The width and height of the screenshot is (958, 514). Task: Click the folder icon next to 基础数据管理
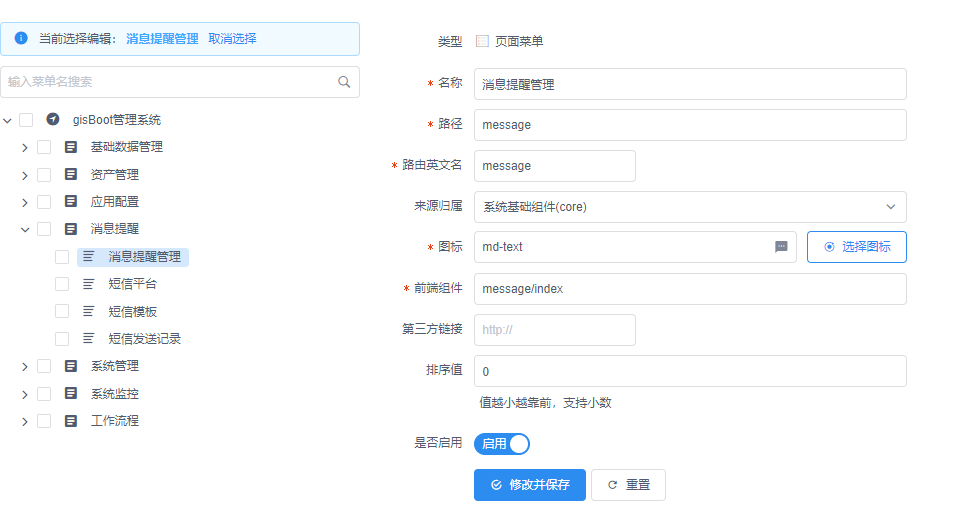(x=71, y=147)
